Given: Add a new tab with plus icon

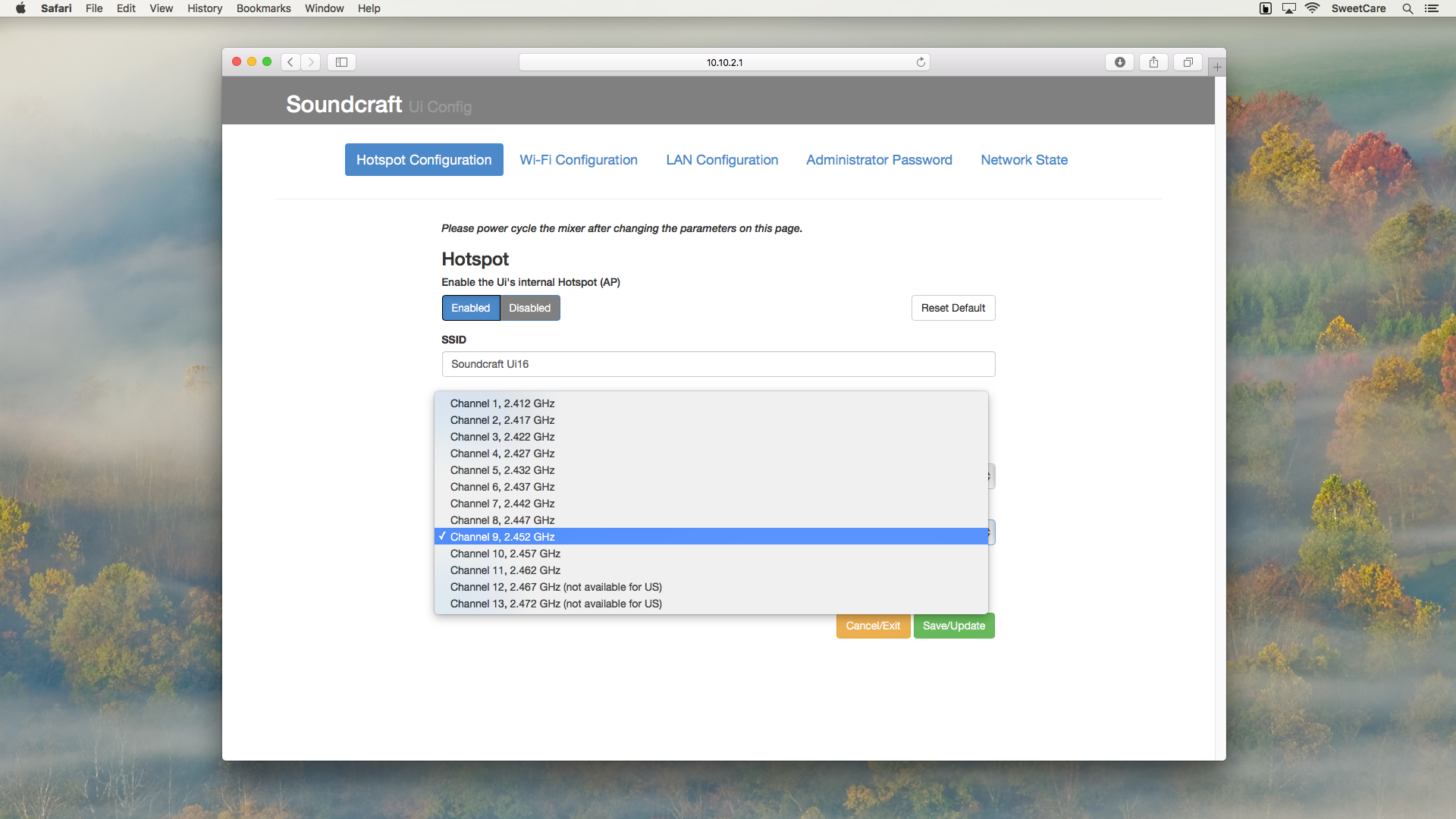Looking at the screenshot, I should click(1217, 67).
